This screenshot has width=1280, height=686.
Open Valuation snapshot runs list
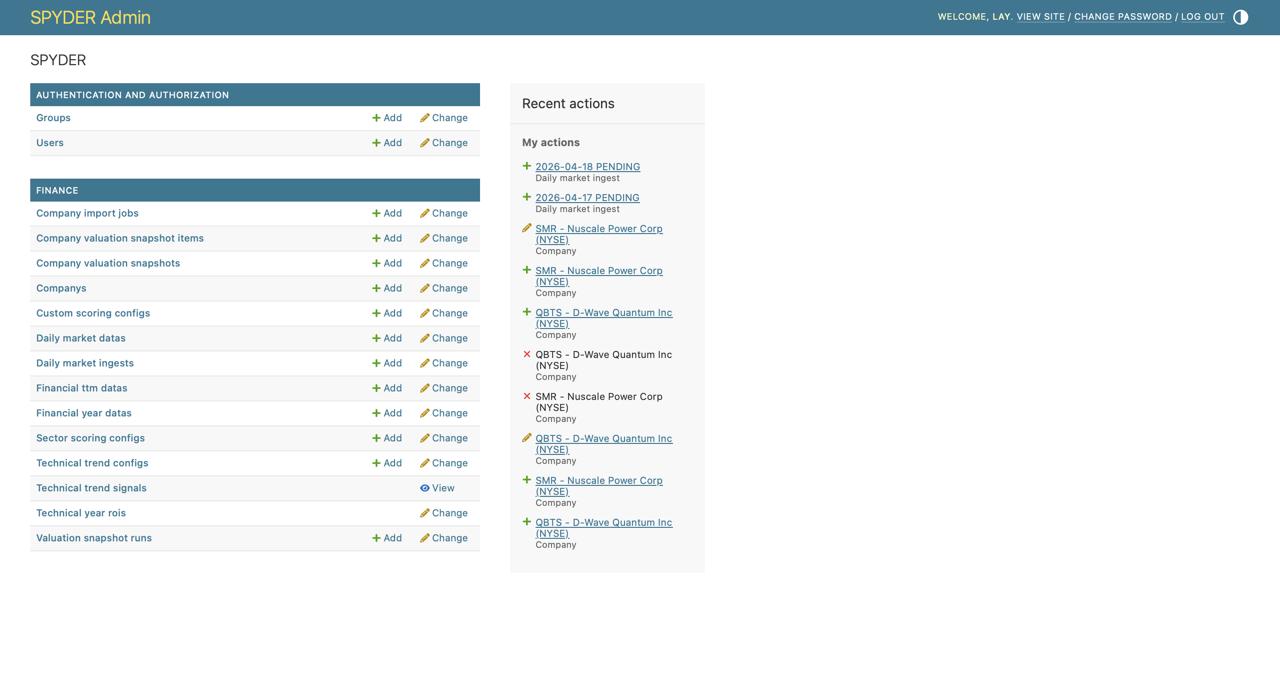[x=94, y=538]
